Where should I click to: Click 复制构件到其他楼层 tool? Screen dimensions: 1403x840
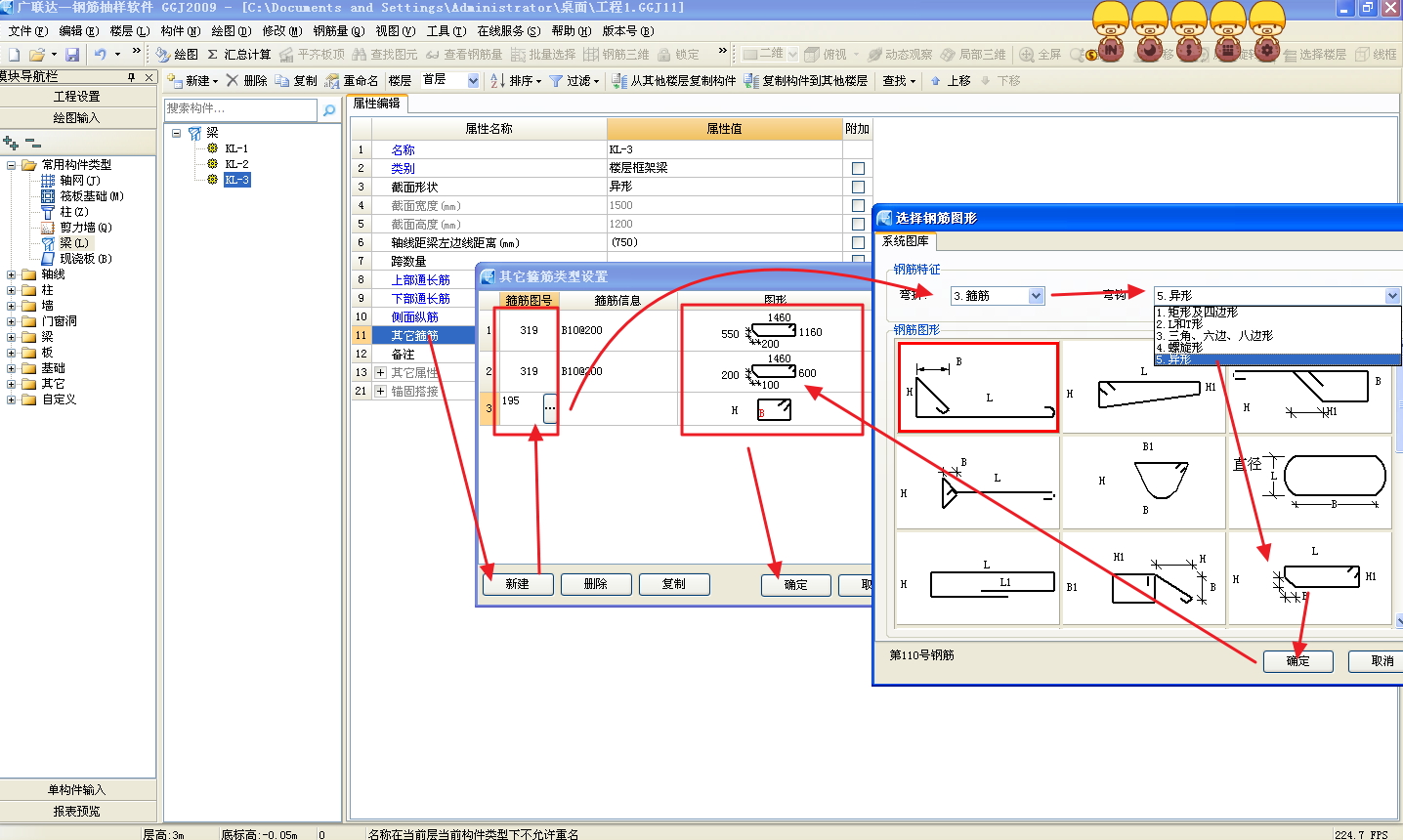point(806,81)
